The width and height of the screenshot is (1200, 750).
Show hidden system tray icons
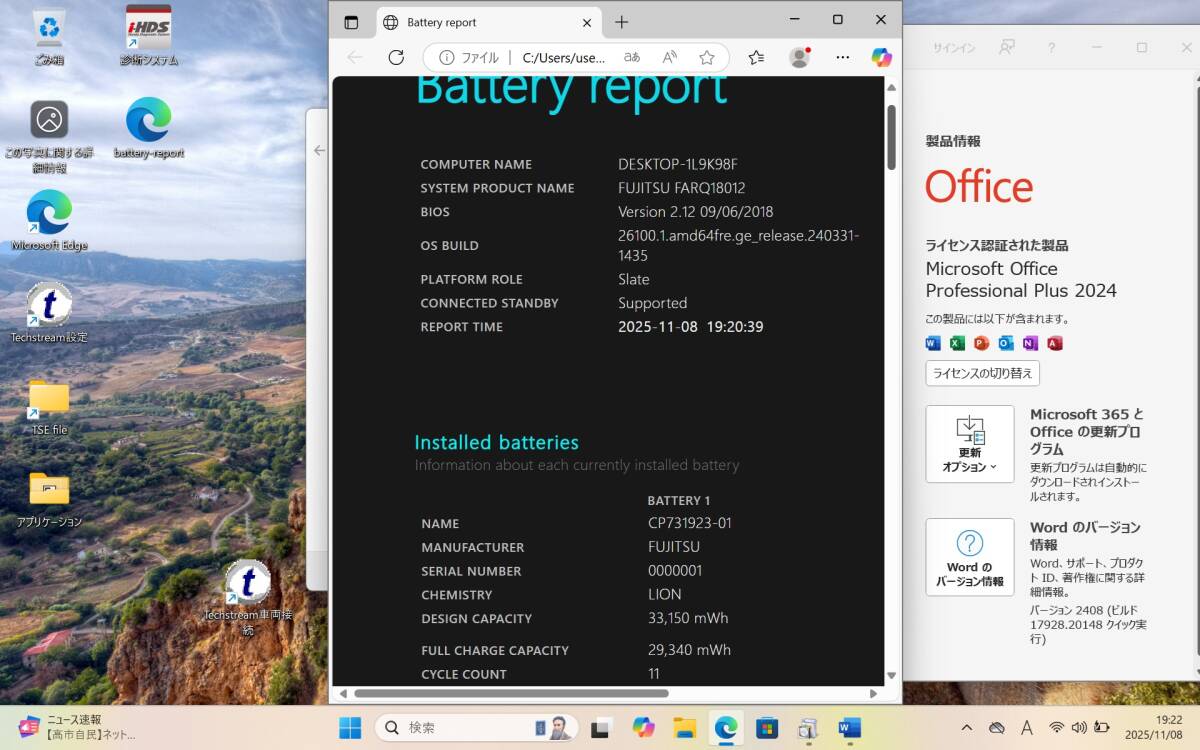[966, 728]
